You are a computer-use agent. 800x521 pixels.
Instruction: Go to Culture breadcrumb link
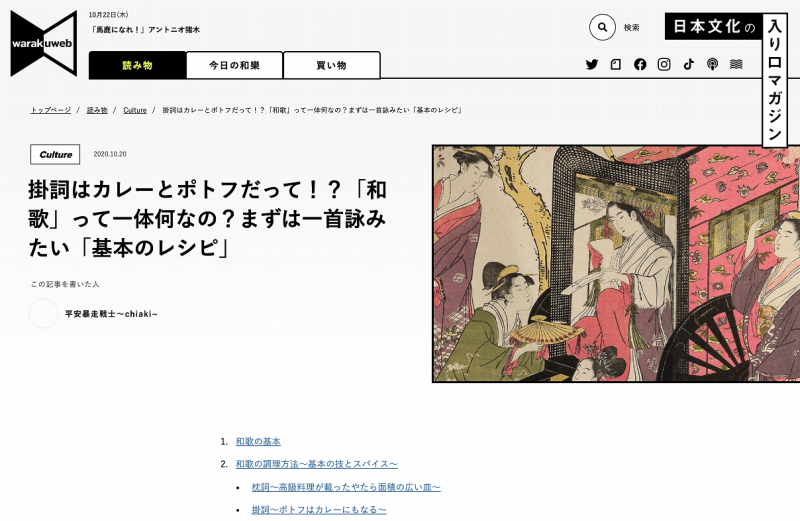(x=135, y=110)
